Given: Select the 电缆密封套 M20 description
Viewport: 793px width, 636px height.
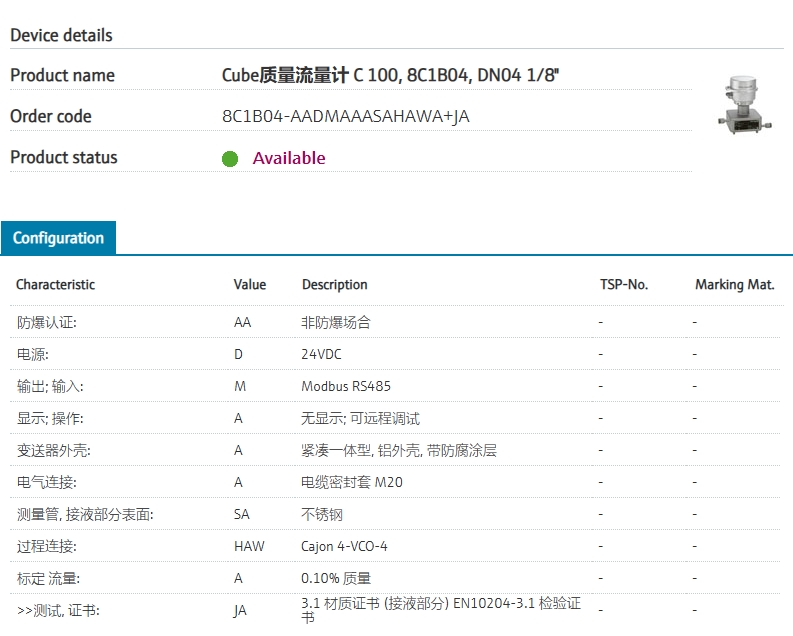Looking at the screenshot, I should click(x=352, y=482).
